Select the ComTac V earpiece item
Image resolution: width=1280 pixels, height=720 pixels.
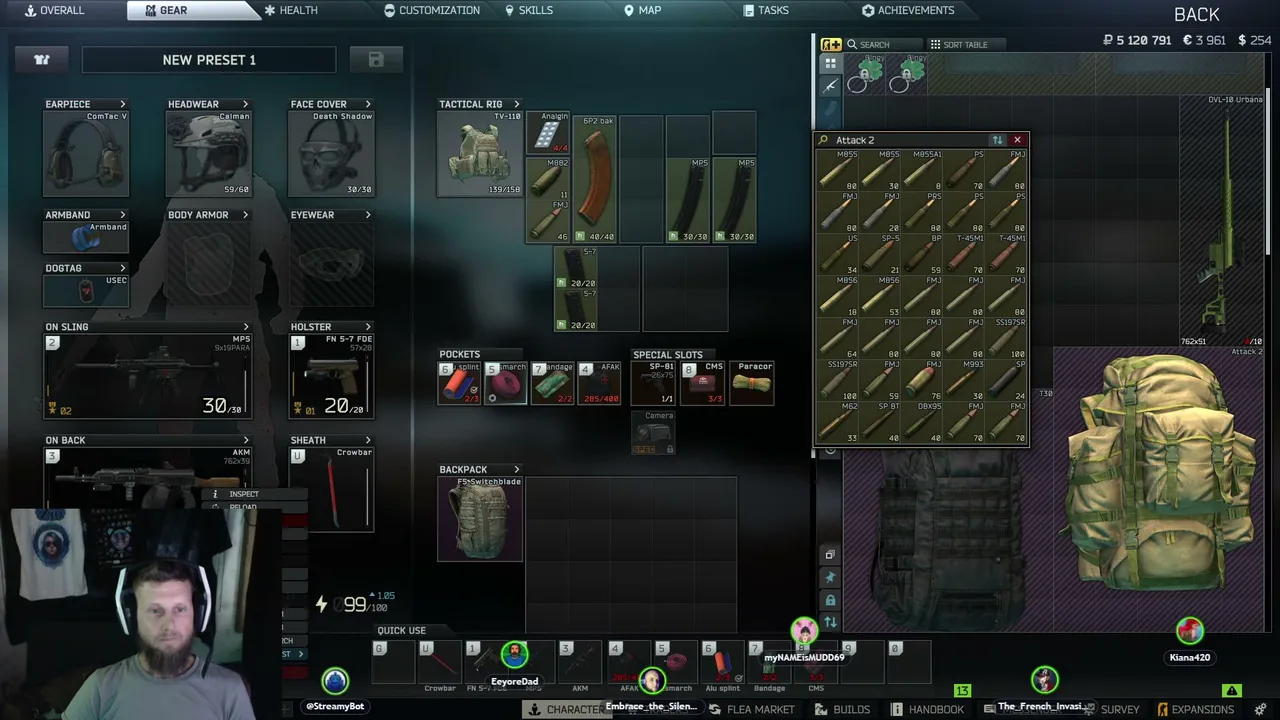coord(86,153)
